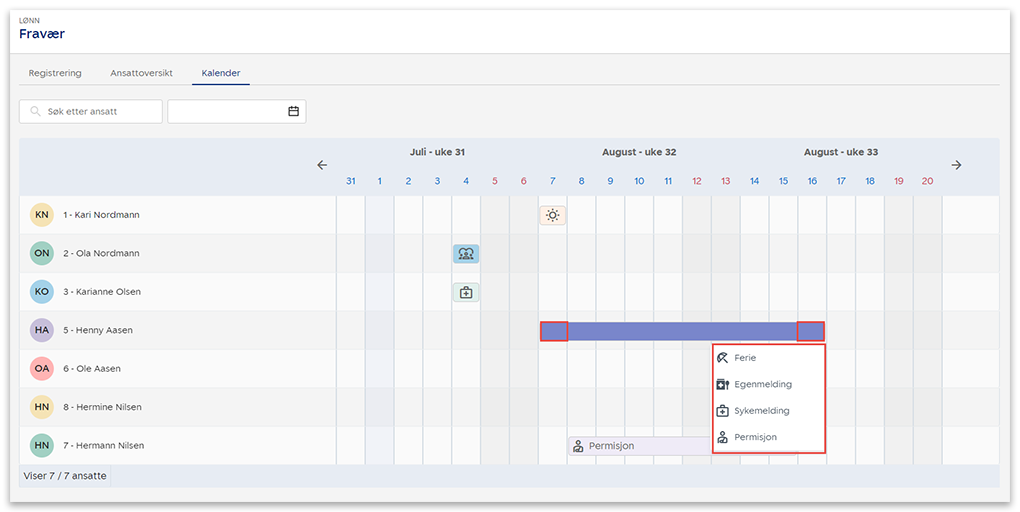Select Egenmelding from the absence menu

tap(763, 384)
